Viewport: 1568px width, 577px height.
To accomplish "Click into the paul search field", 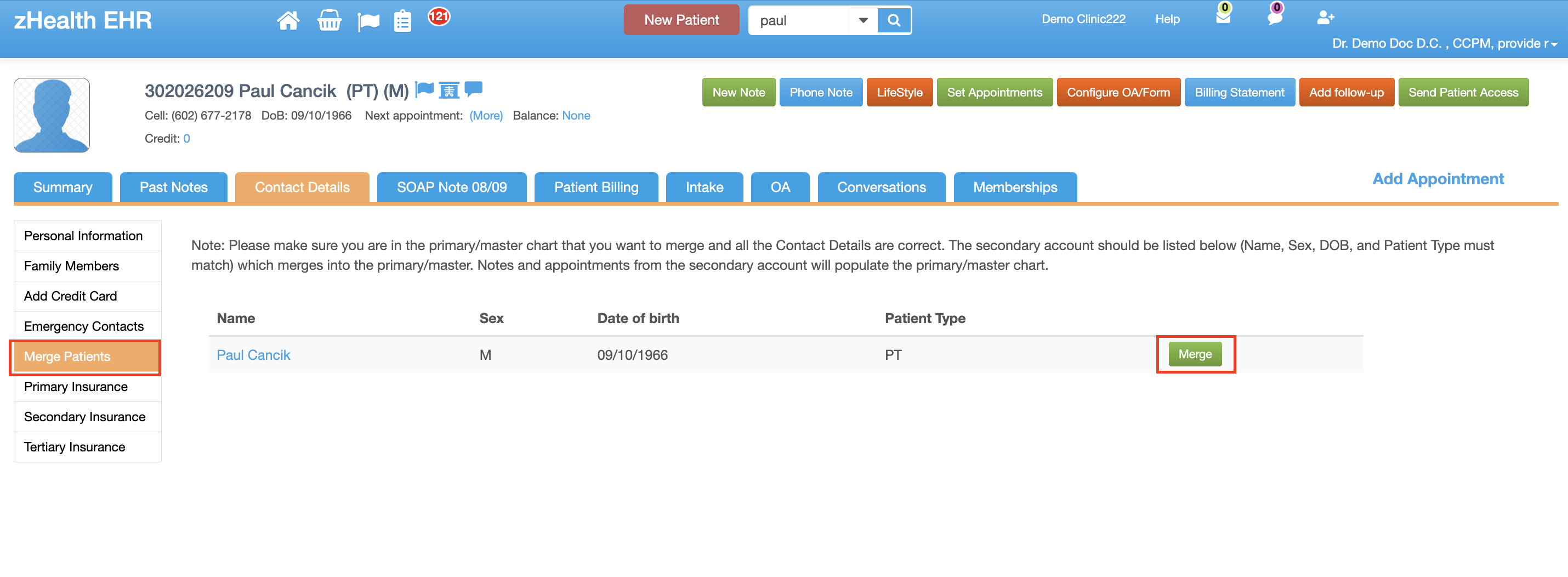I will tap(800, 21).
